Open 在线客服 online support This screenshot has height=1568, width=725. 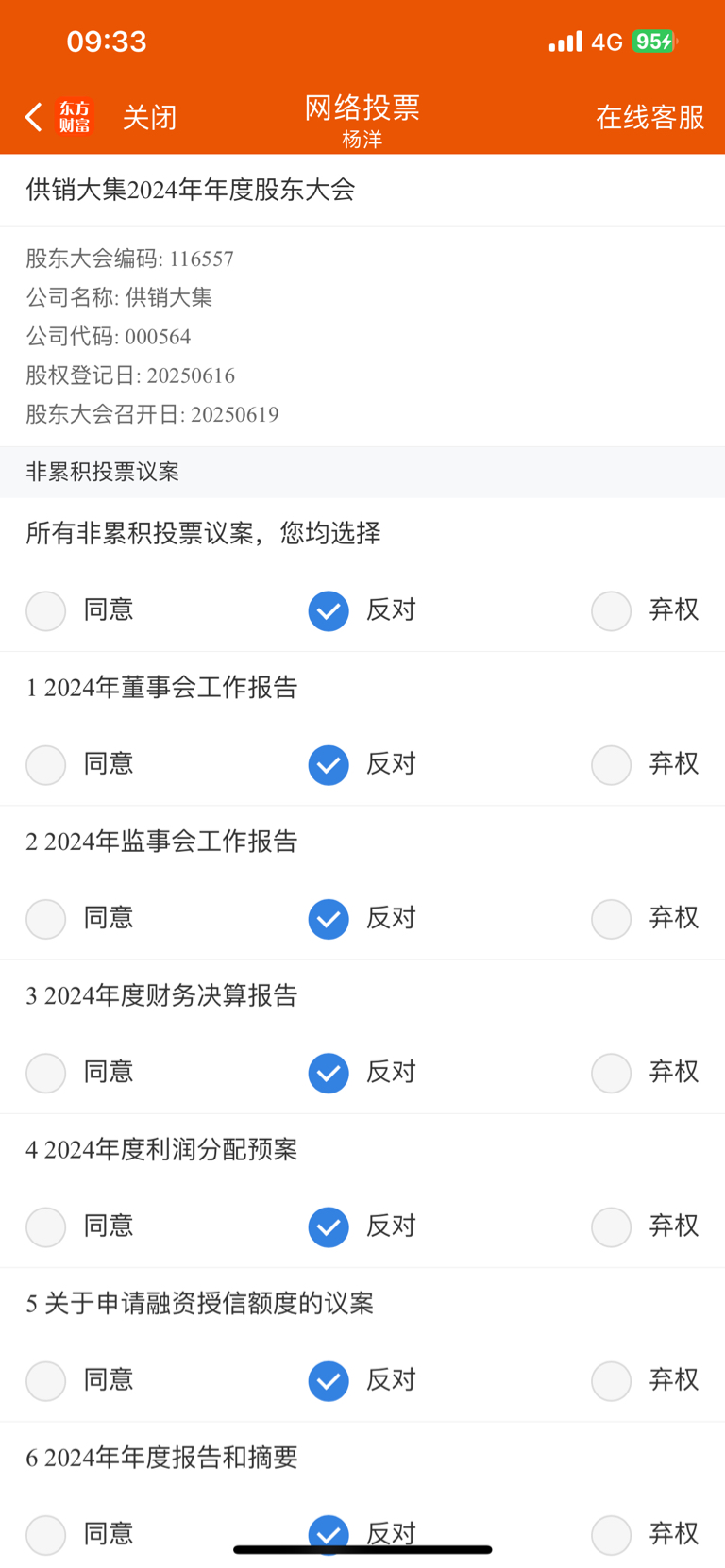(x=649, y=117)
